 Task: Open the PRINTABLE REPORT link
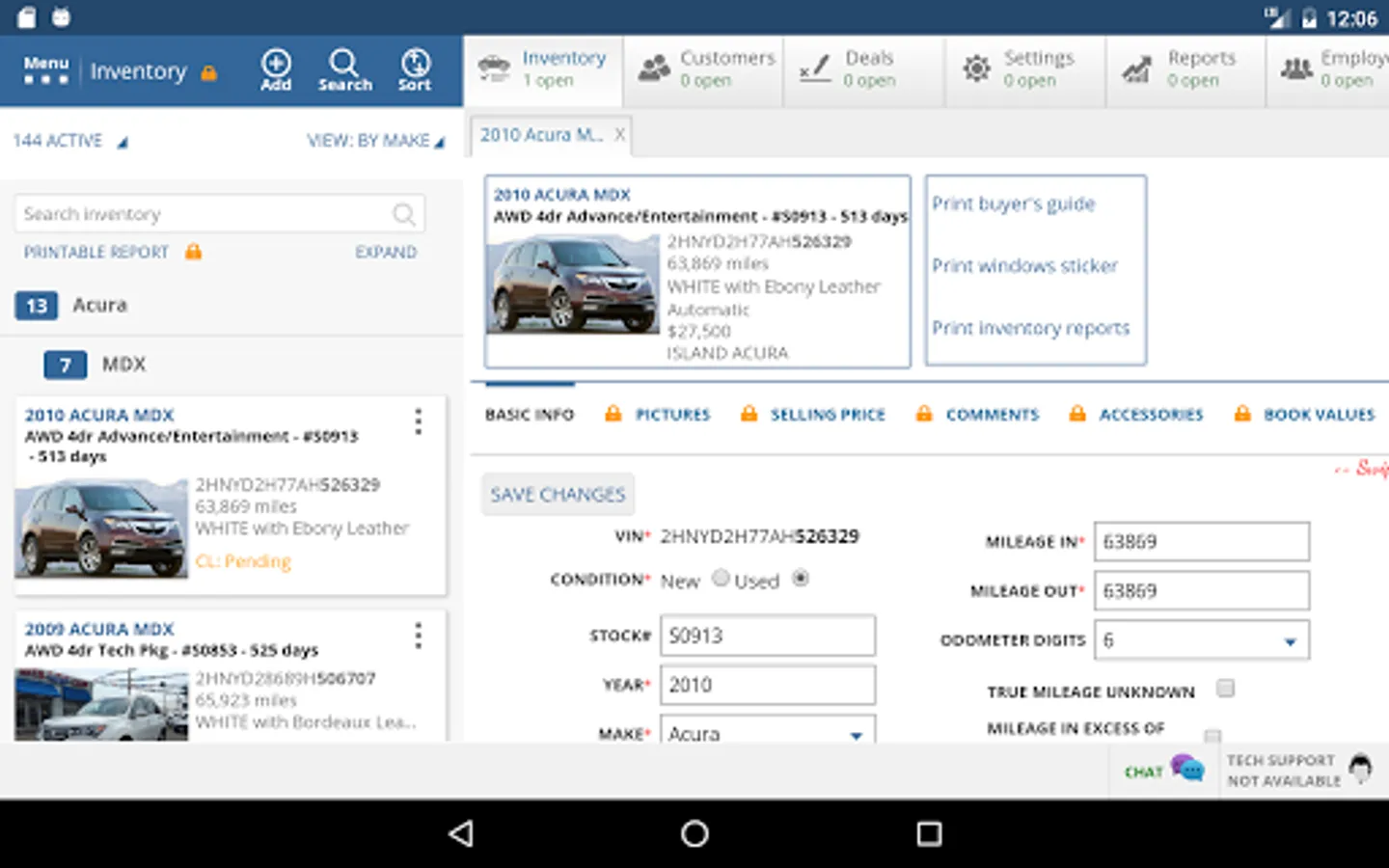point(95,252)
